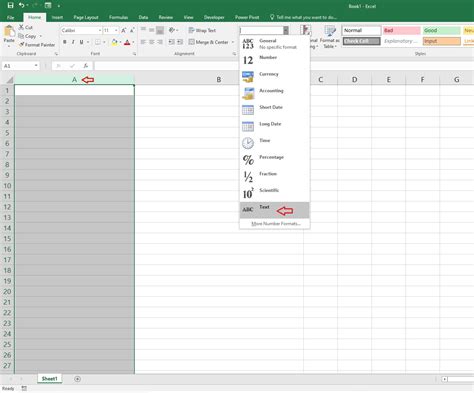Click the Conditional Formatting icon

click(x=305, y=30)
